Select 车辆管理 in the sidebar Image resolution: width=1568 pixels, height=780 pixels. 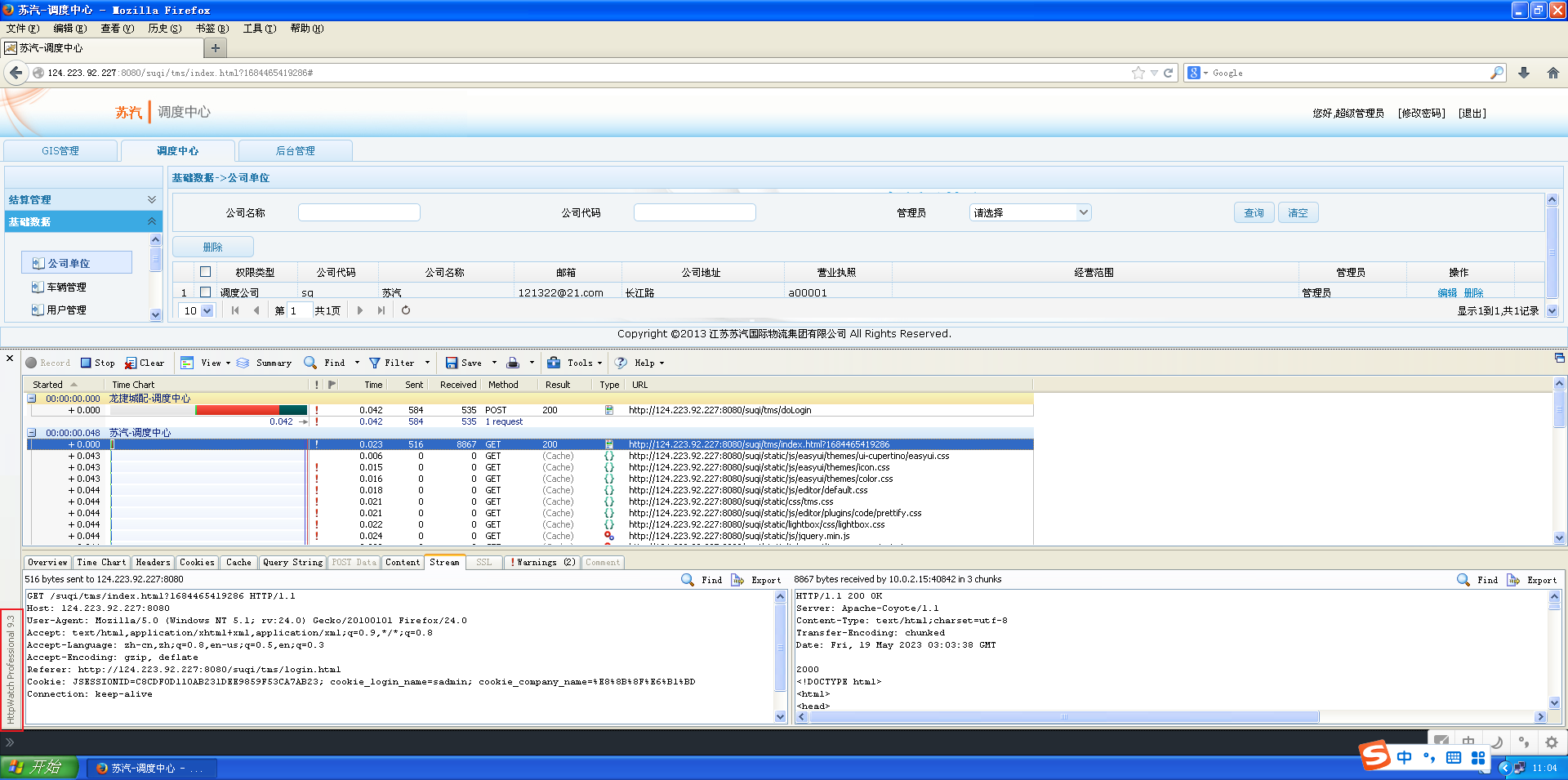click(66, 287)
